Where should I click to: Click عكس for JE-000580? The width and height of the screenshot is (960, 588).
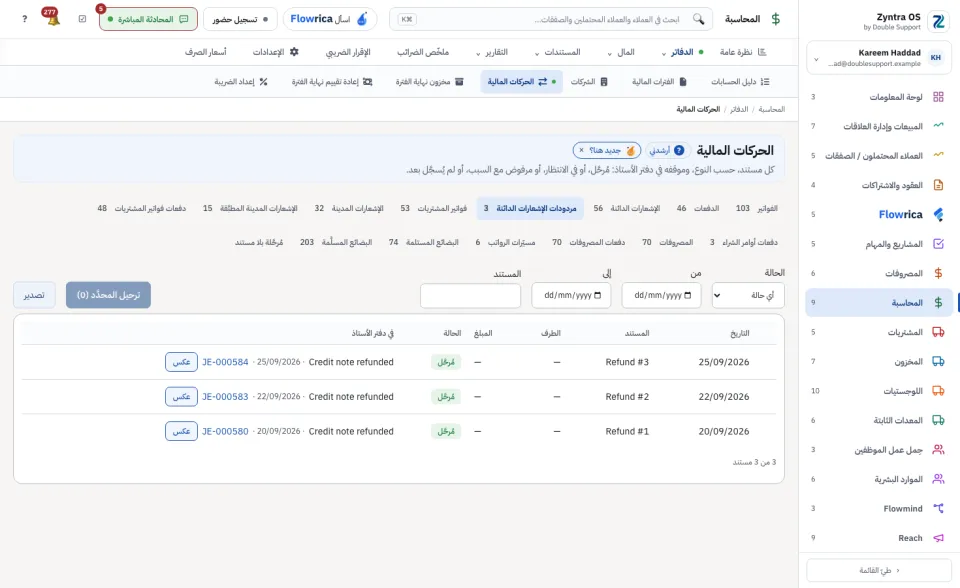click(x=181, y=431)
